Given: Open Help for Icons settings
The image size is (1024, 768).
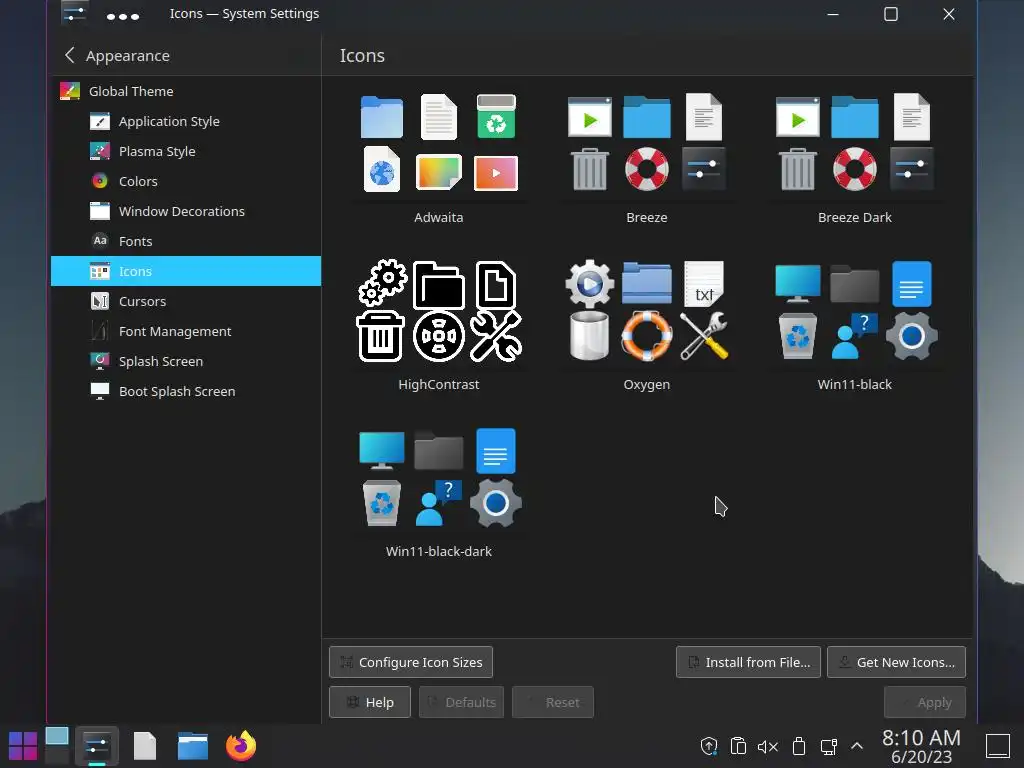Looking at the screenshot, I should tap(370, 702).
